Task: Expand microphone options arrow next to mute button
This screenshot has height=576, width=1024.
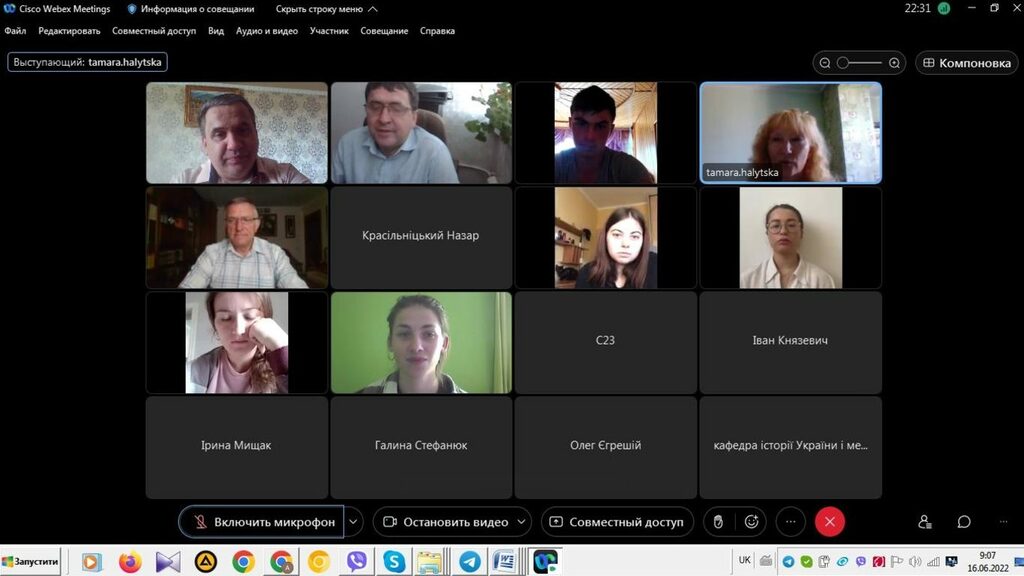Action: pyautogui.click(x=353, y=522)
